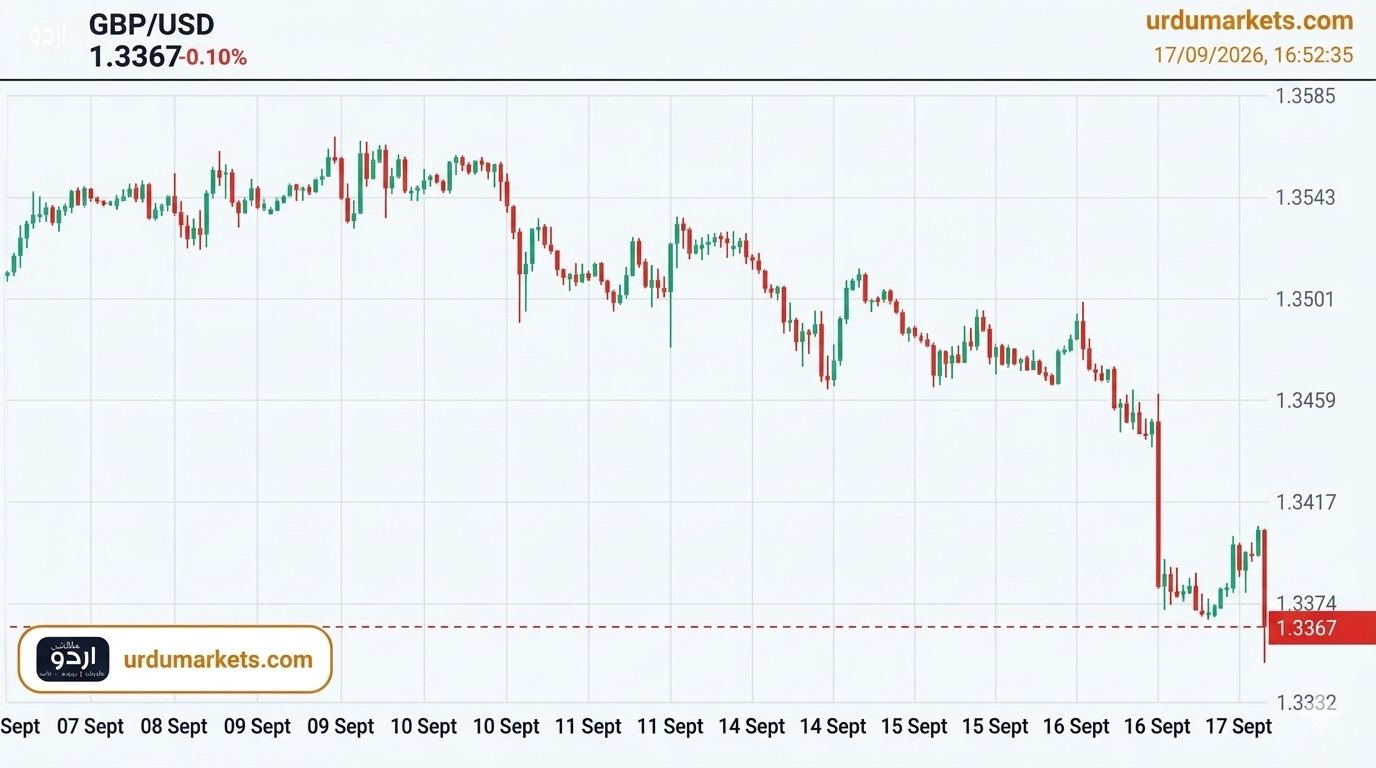Click the black Urdu logo badge

click(73, 660)
